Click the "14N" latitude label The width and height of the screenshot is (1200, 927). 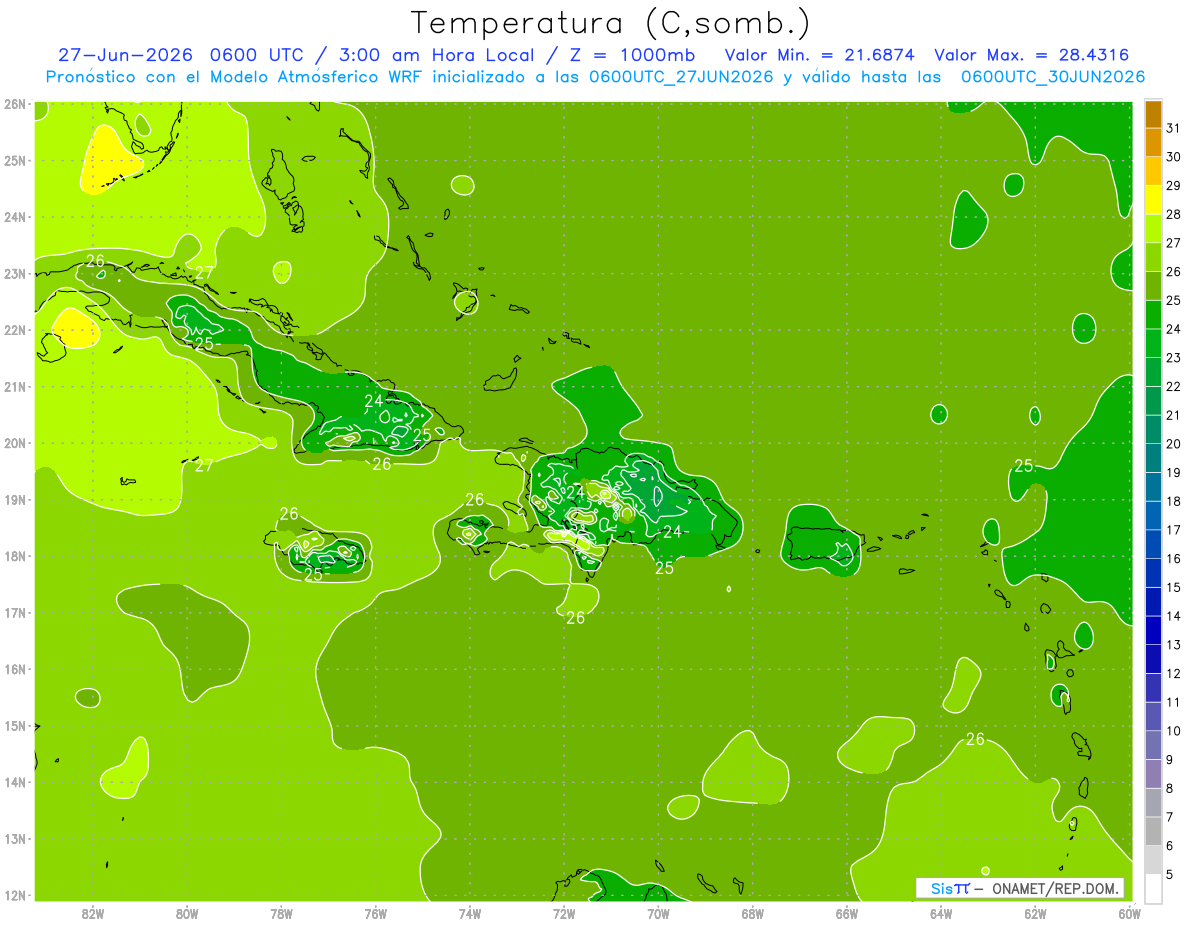pyautogui.click(x=14, y=782)
